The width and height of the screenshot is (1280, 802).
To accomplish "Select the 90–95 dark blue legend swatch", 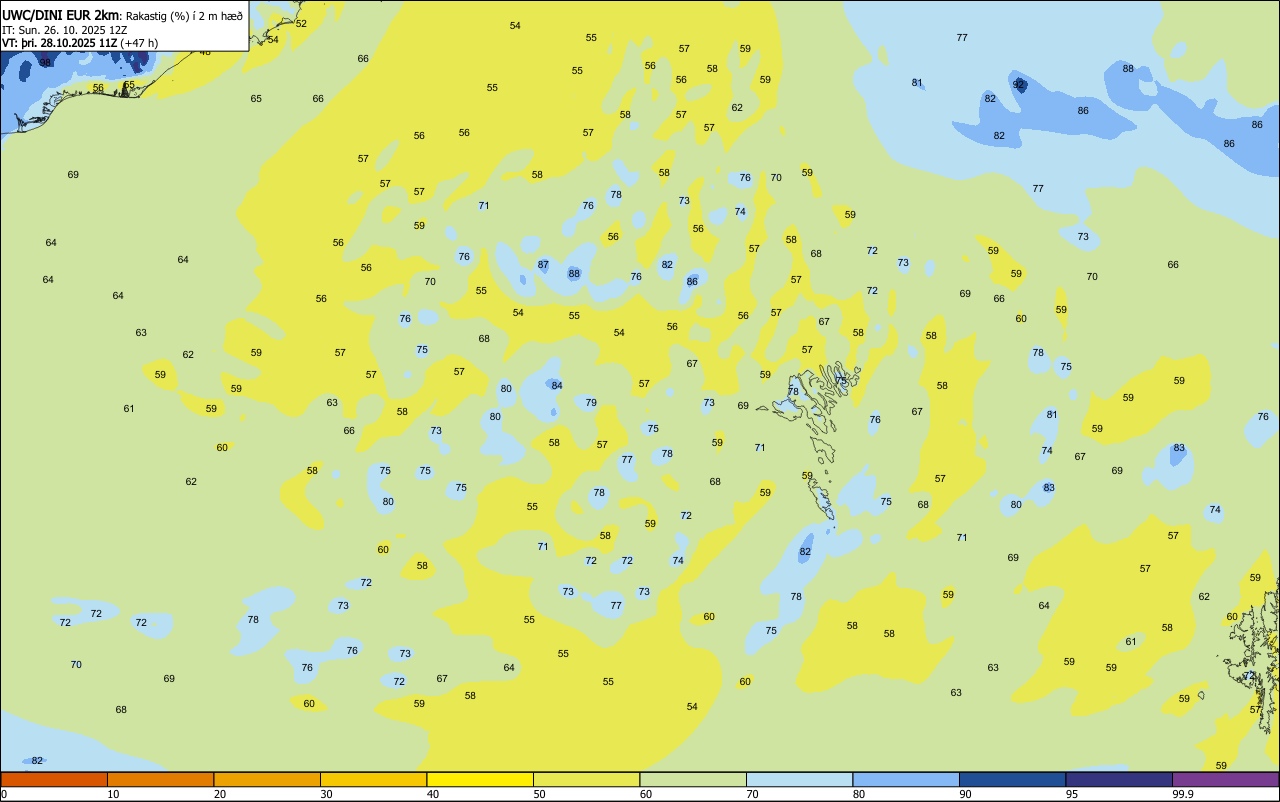I will tap(1012, 779).
